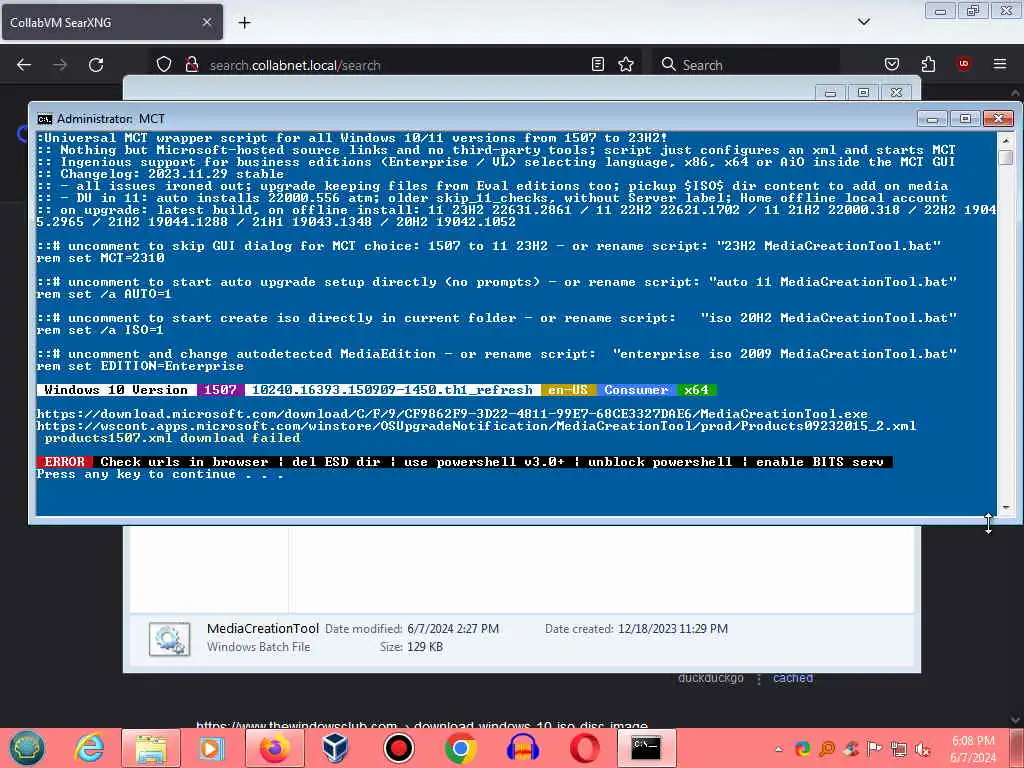Go back in Firefox

[x=24, y=65]
